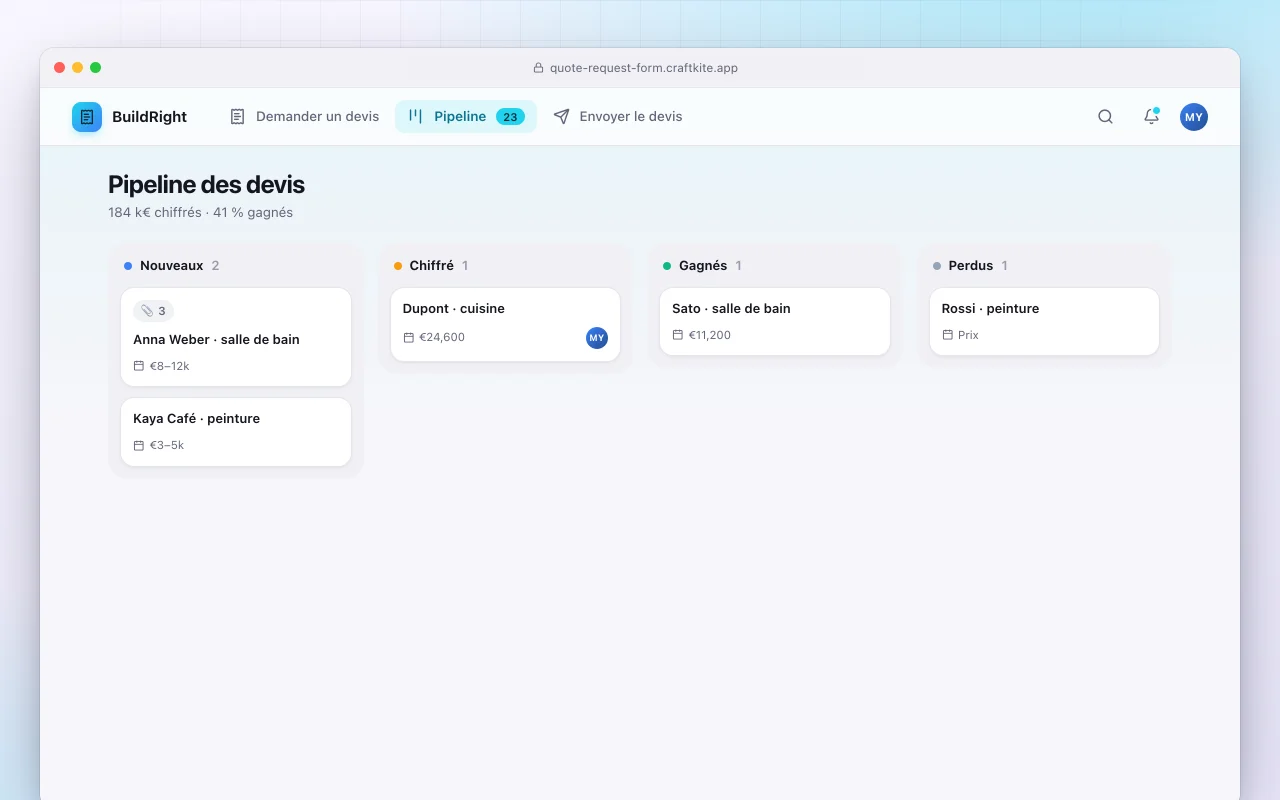
Task: Click the €3–5k estimate on Kaya Café card
Action: pos(167,445)
